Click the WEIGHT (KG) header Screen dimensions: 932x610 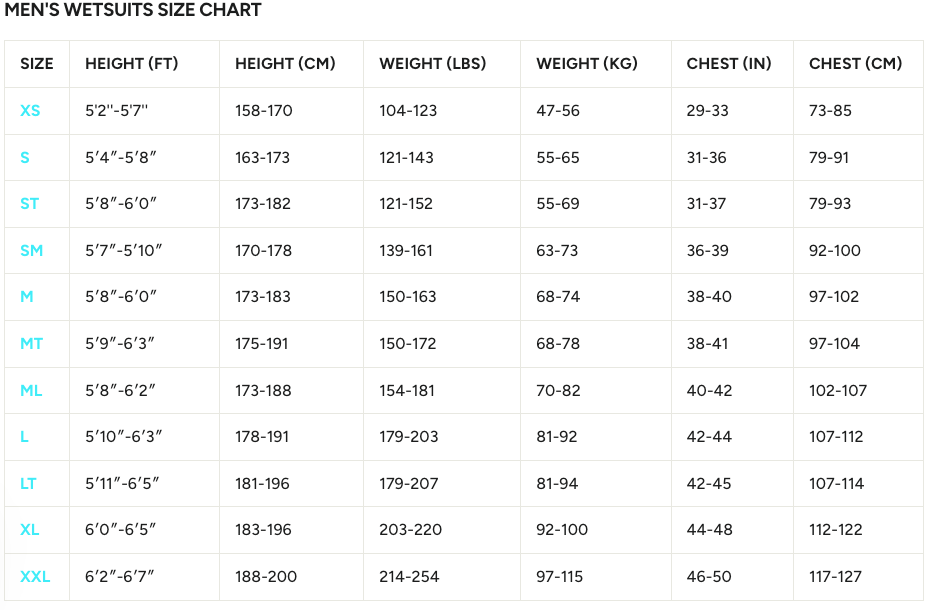pyautogui.click(x=587, y=64)
